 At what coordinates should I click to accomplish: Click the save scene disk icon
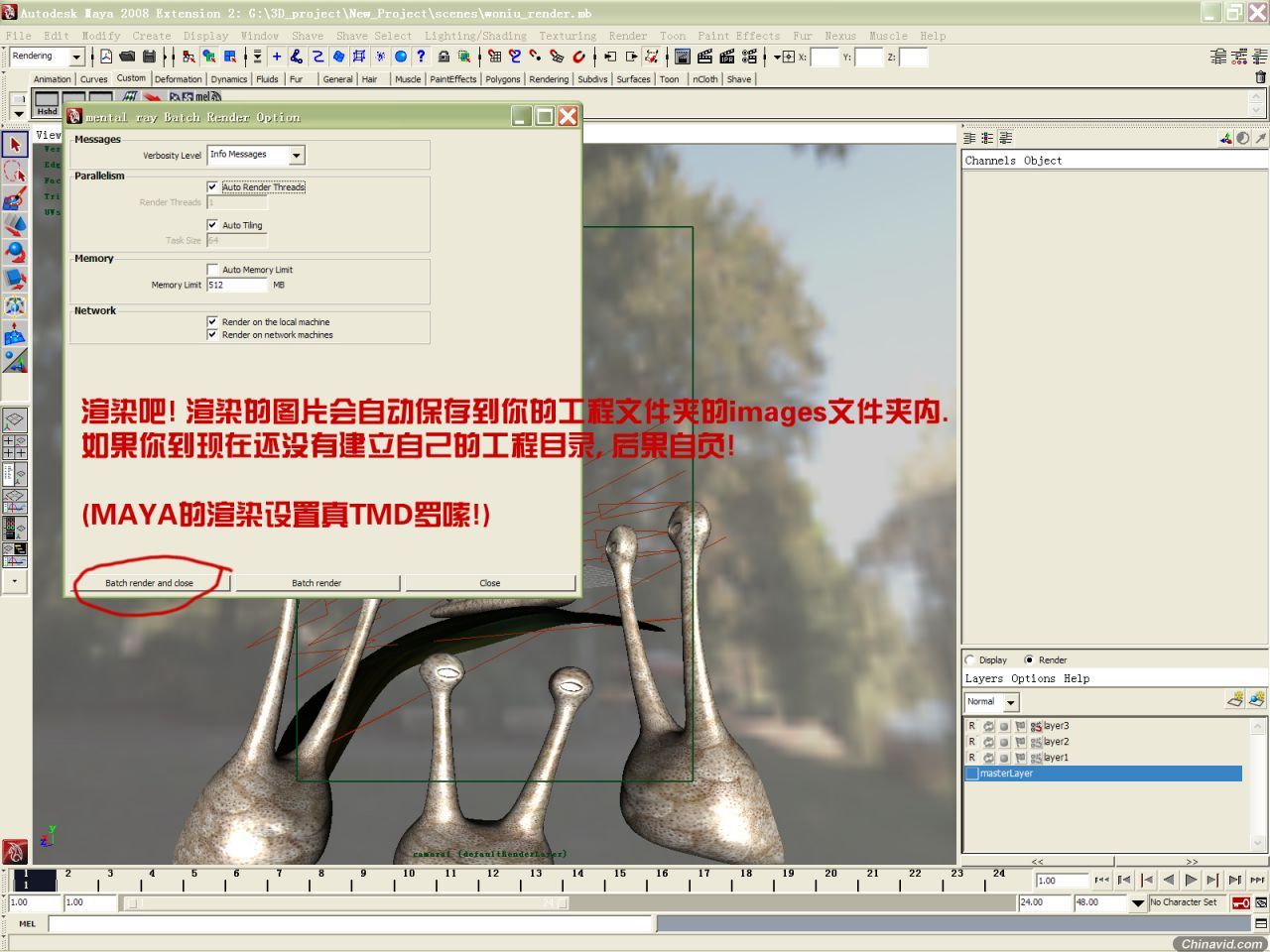[x=149, y=57]
